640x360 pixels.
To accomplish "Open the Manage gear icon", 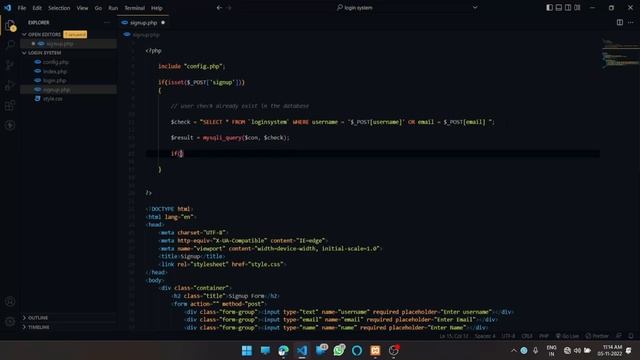I will [10, 322].
